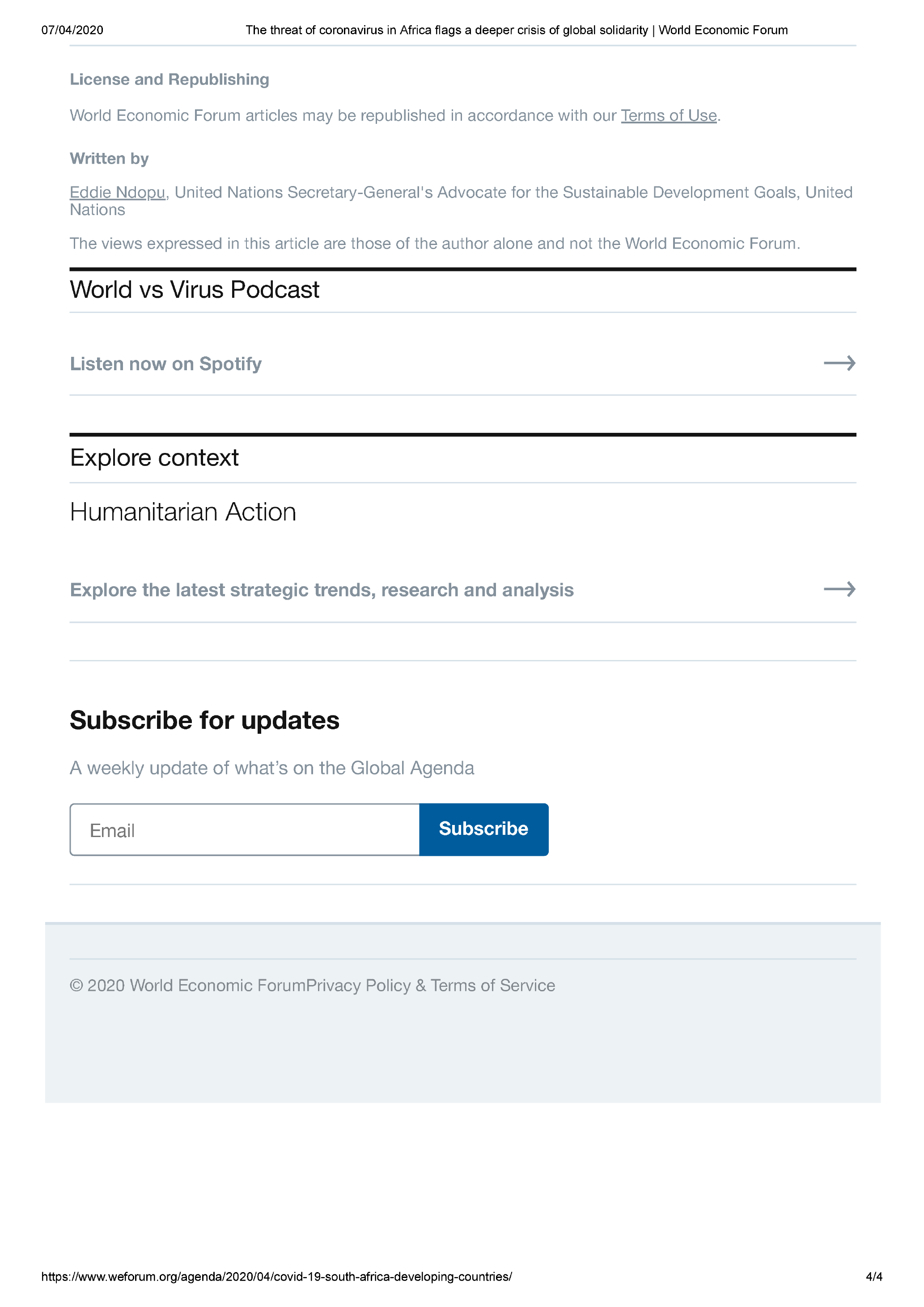Open Privacy Policy & Terms of Service

tap(430, 986)
